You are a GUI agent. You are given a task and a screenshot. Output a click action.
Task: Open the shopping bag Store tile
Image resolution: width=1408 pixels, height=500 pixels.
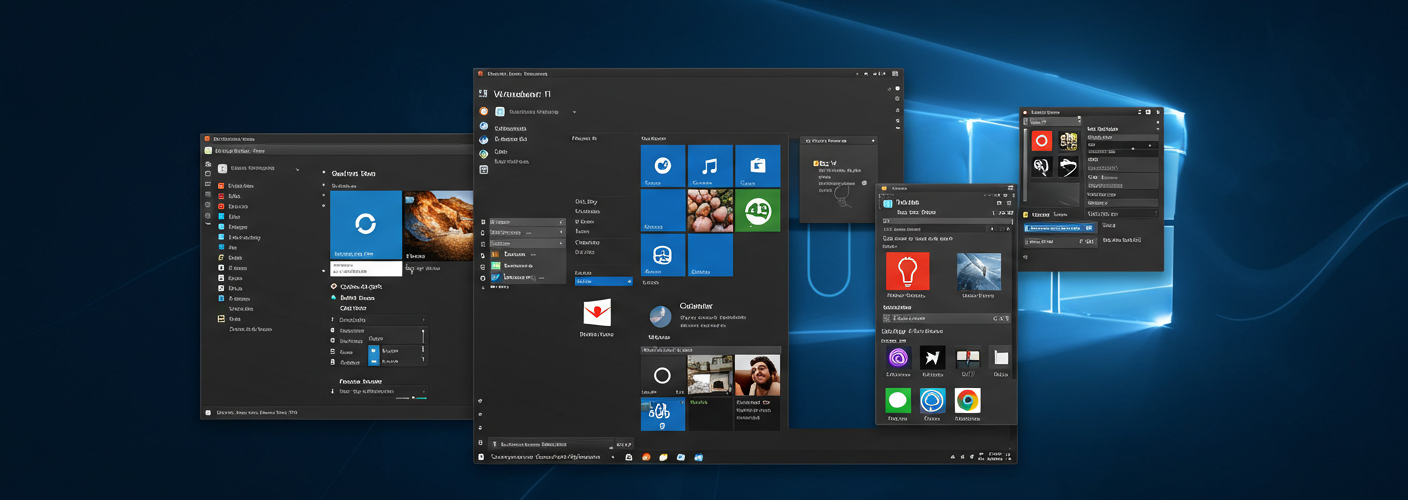[757, 166]
